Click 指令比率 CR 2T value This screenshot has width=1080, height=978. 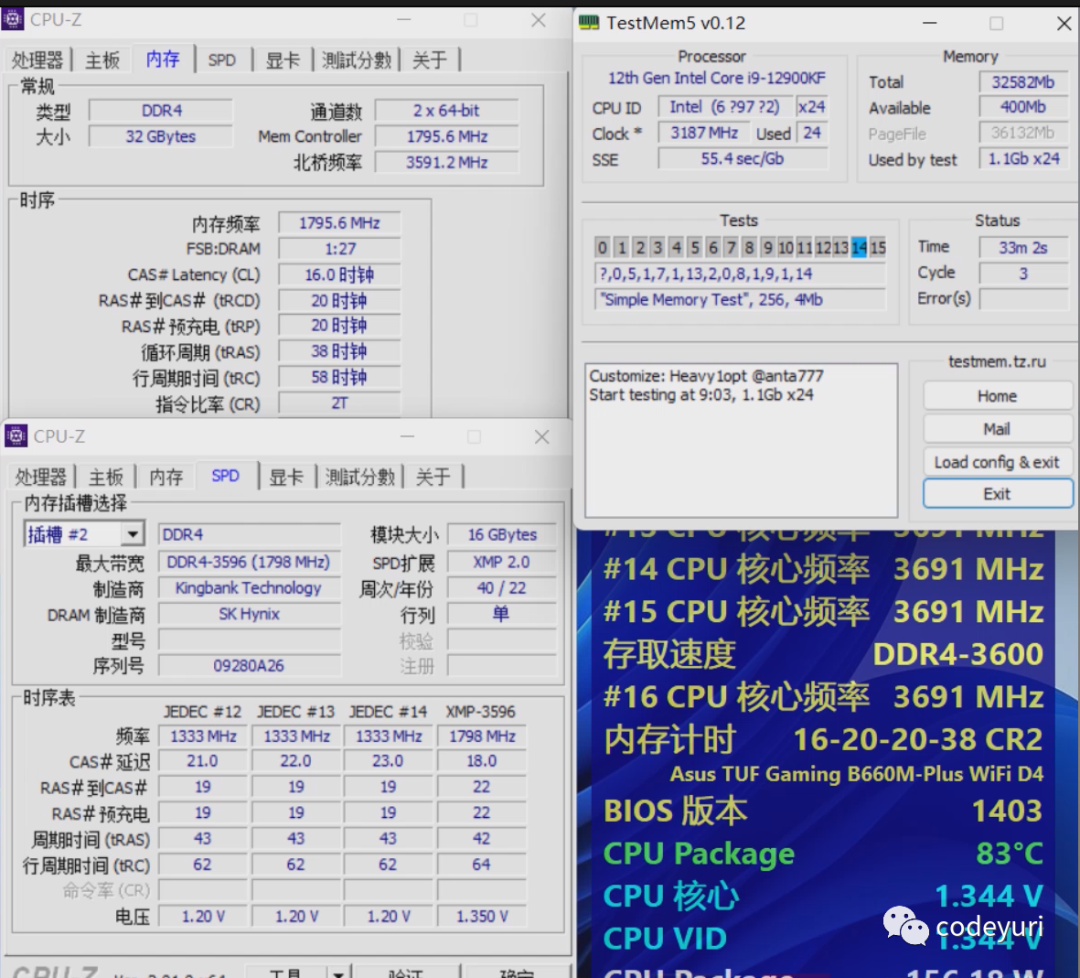click(x=340, y=404)
